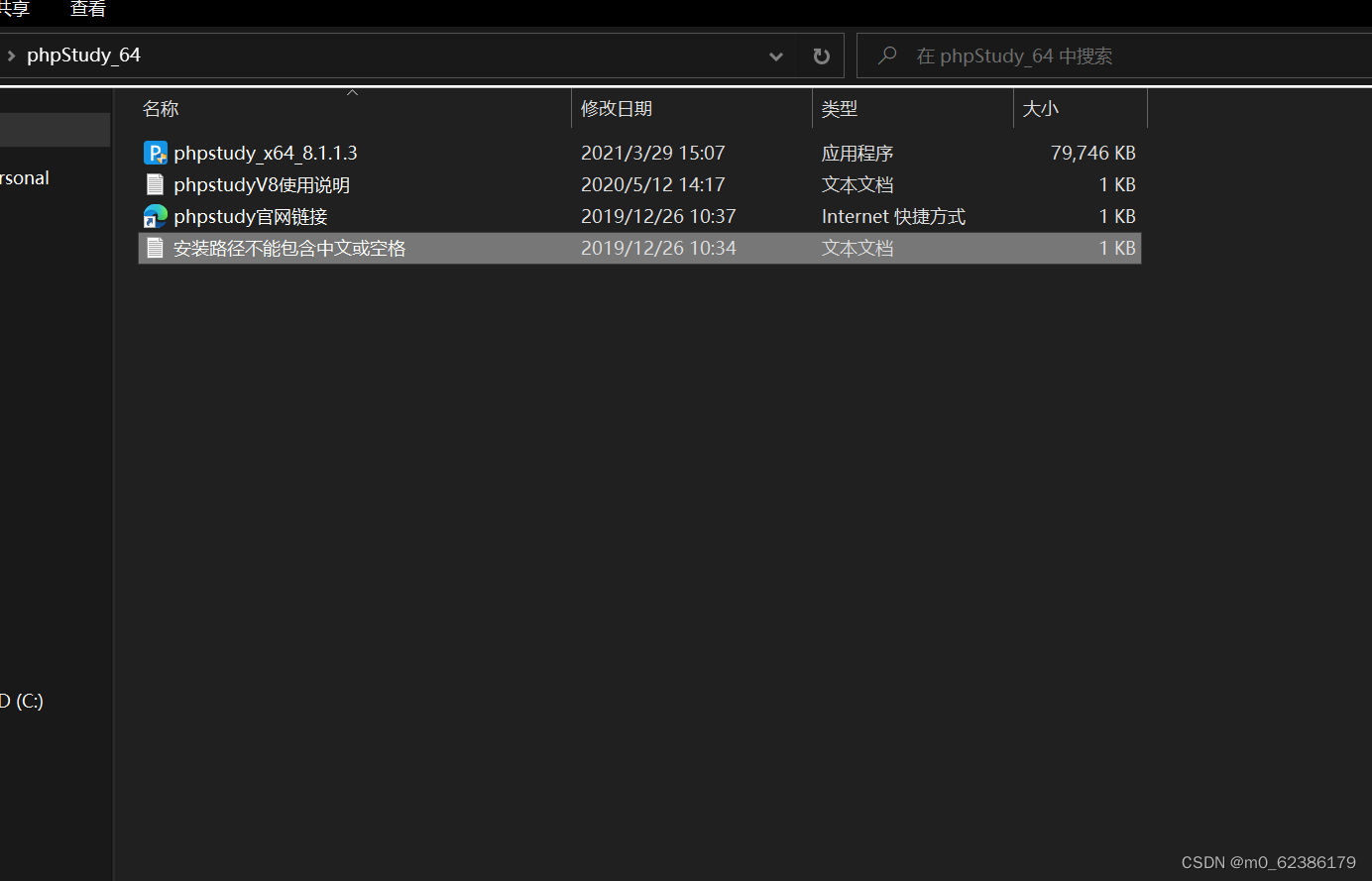This screenshot has height=881, width=1372.
Task: Select the (C:) drive in navigation pane
Action: click(22, 701)
